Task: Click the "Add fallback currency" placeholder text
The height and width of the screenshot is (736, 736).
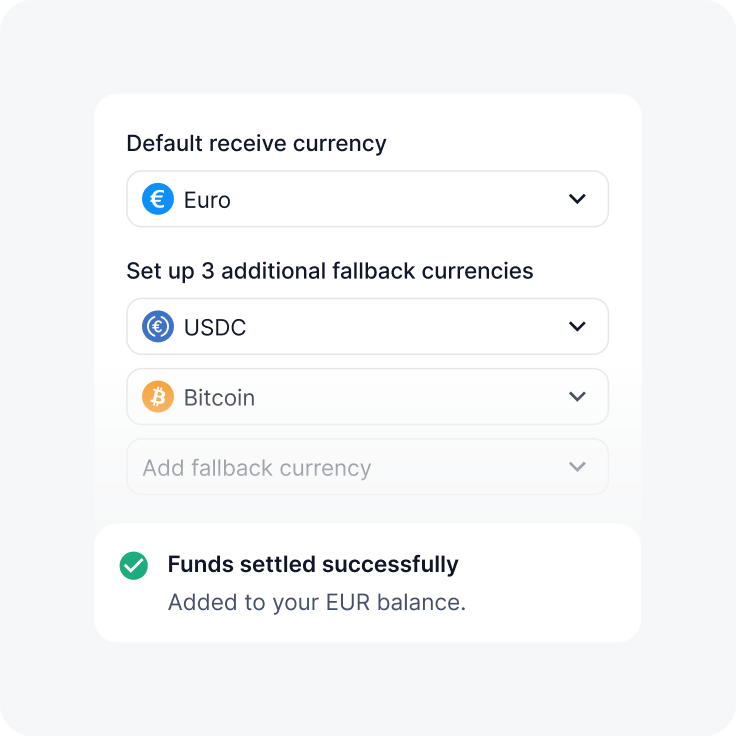Action: [x=257, y=468]
